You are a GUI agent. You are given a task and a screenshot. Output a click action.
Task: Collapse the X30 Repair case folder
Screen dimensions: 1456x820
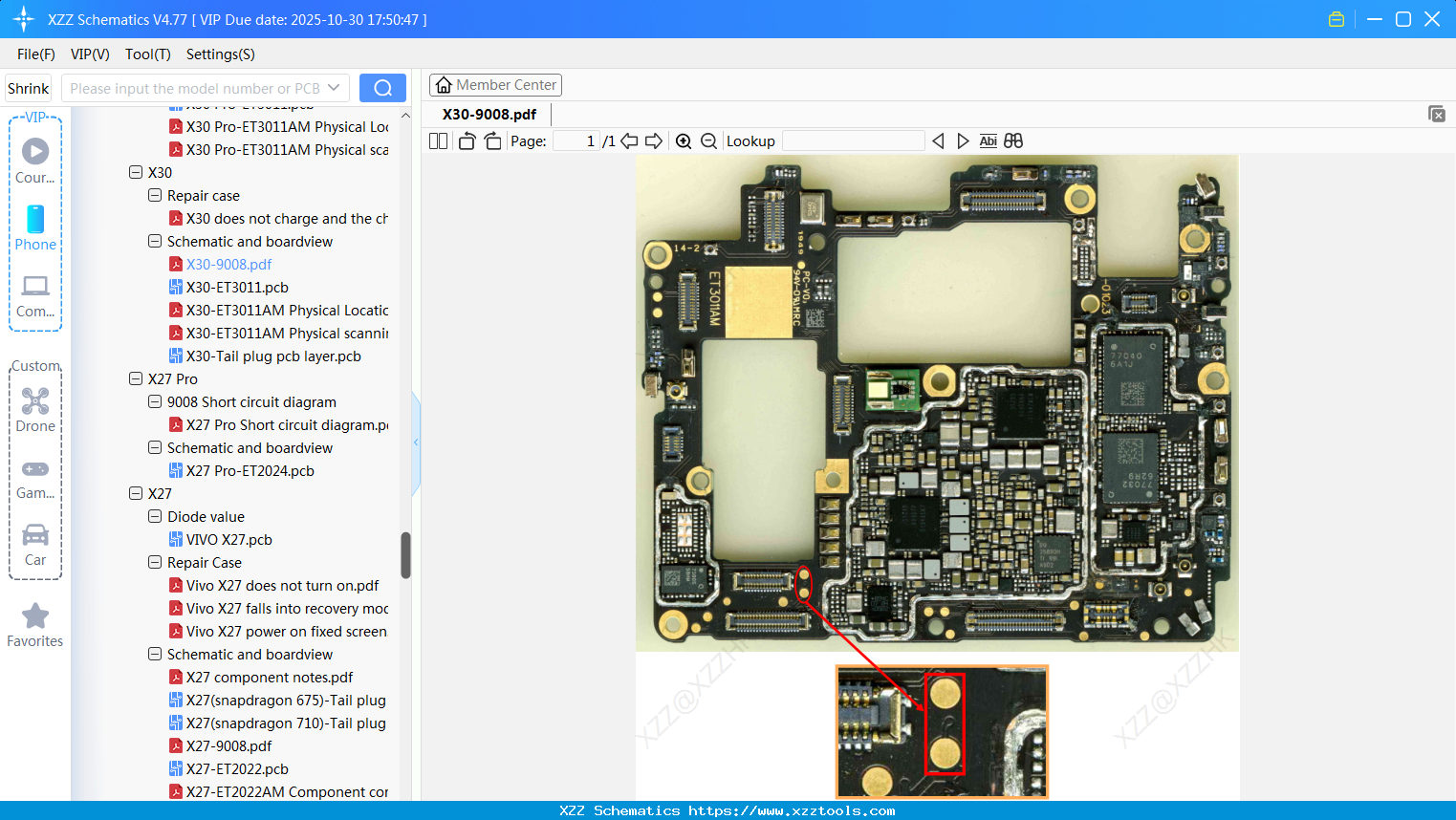(x=155, y=196)
